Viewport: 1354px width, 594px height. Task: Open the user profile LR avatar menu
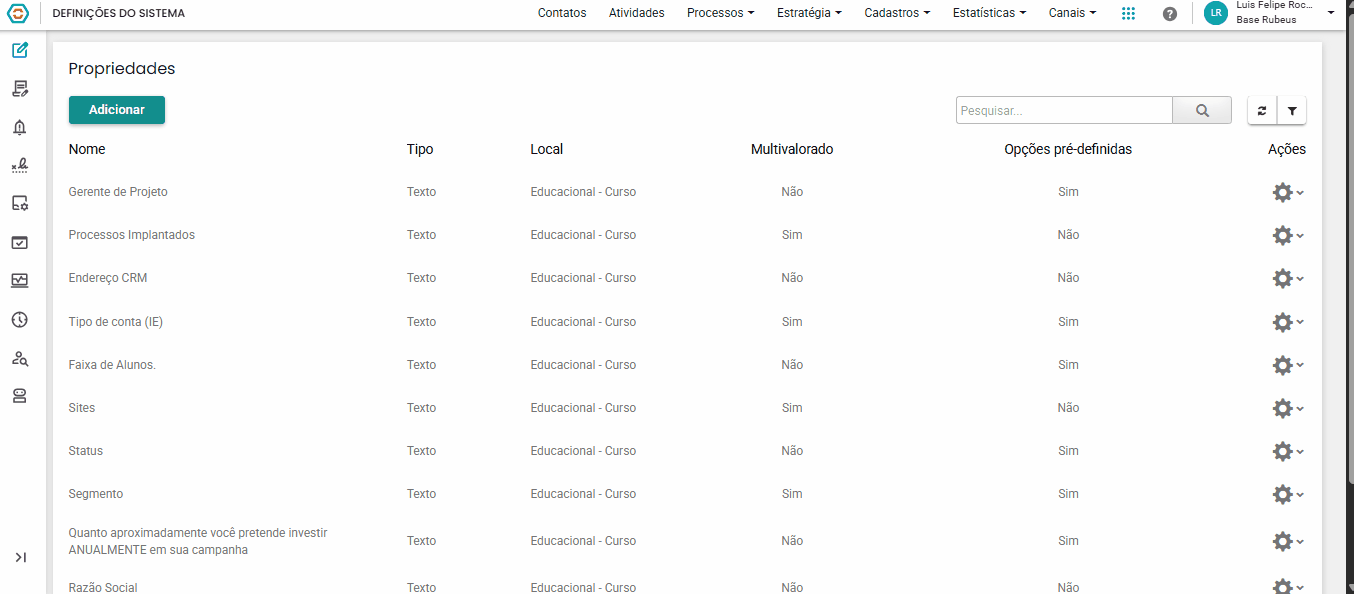tap(1216, 13)
